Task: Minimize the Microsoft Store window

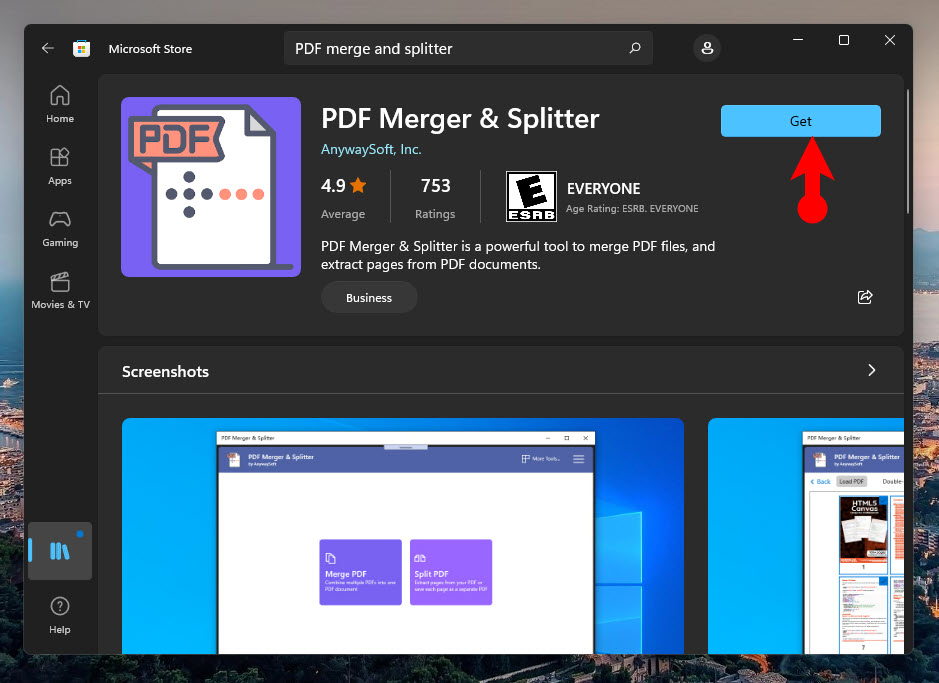Action: click(798, 40)
